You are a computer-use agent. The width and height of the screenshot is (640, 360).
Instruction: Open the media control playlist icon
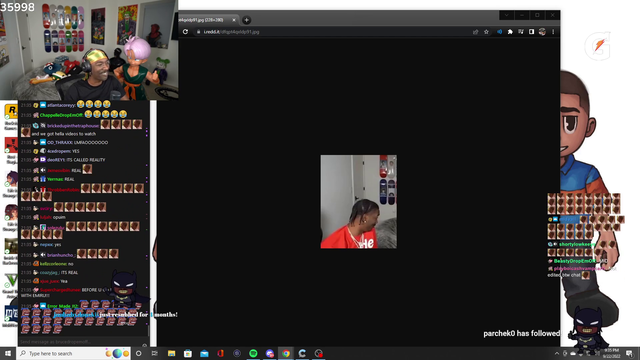[521, 32]
